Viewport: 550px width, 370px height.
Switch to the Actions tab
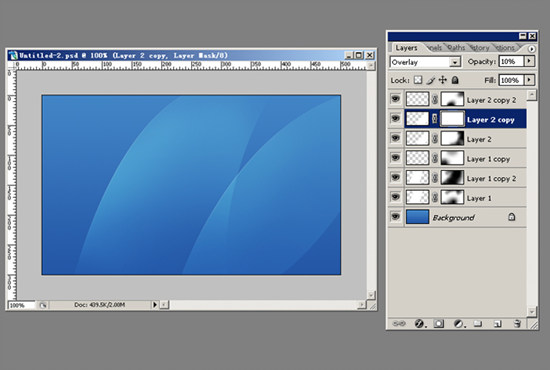click(x=504, y=48)
